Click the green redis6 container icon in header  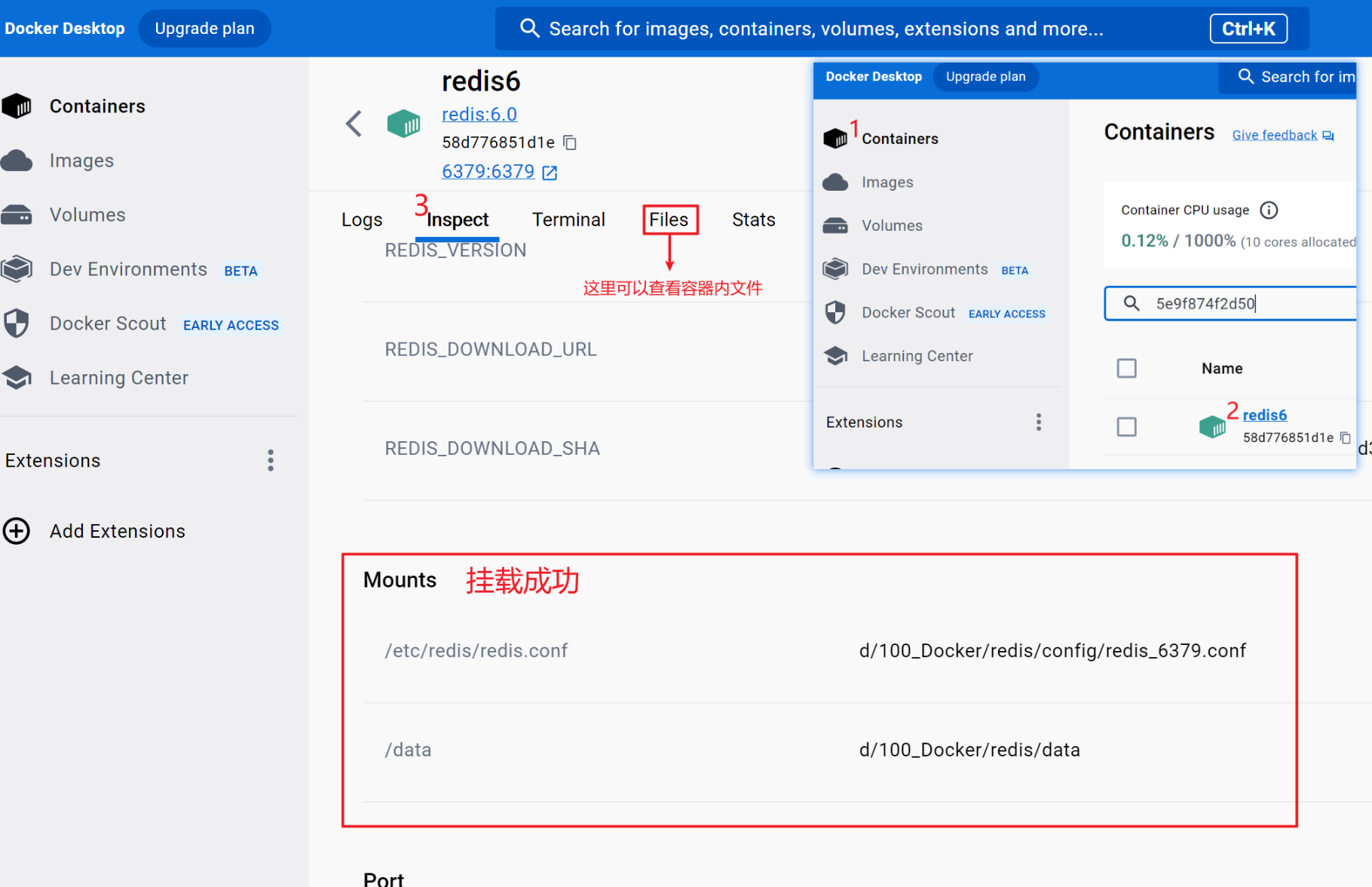tap(403, 123)
